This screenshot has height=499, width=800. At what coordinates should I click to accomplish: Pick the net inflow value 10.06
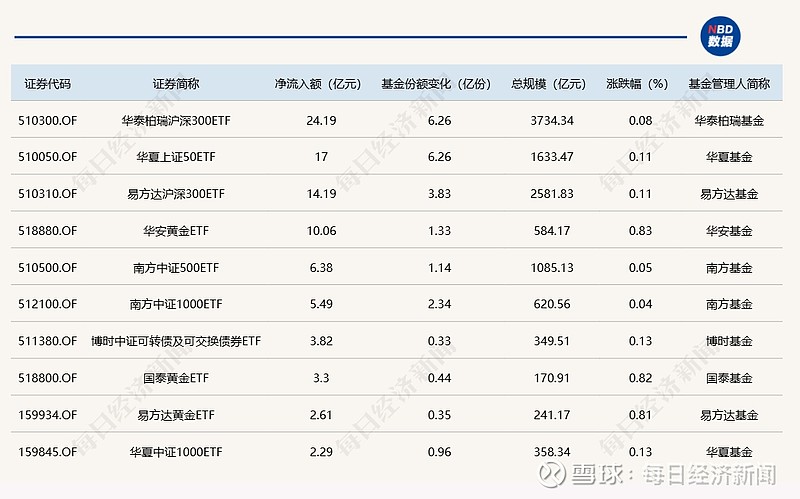point(321,231)
